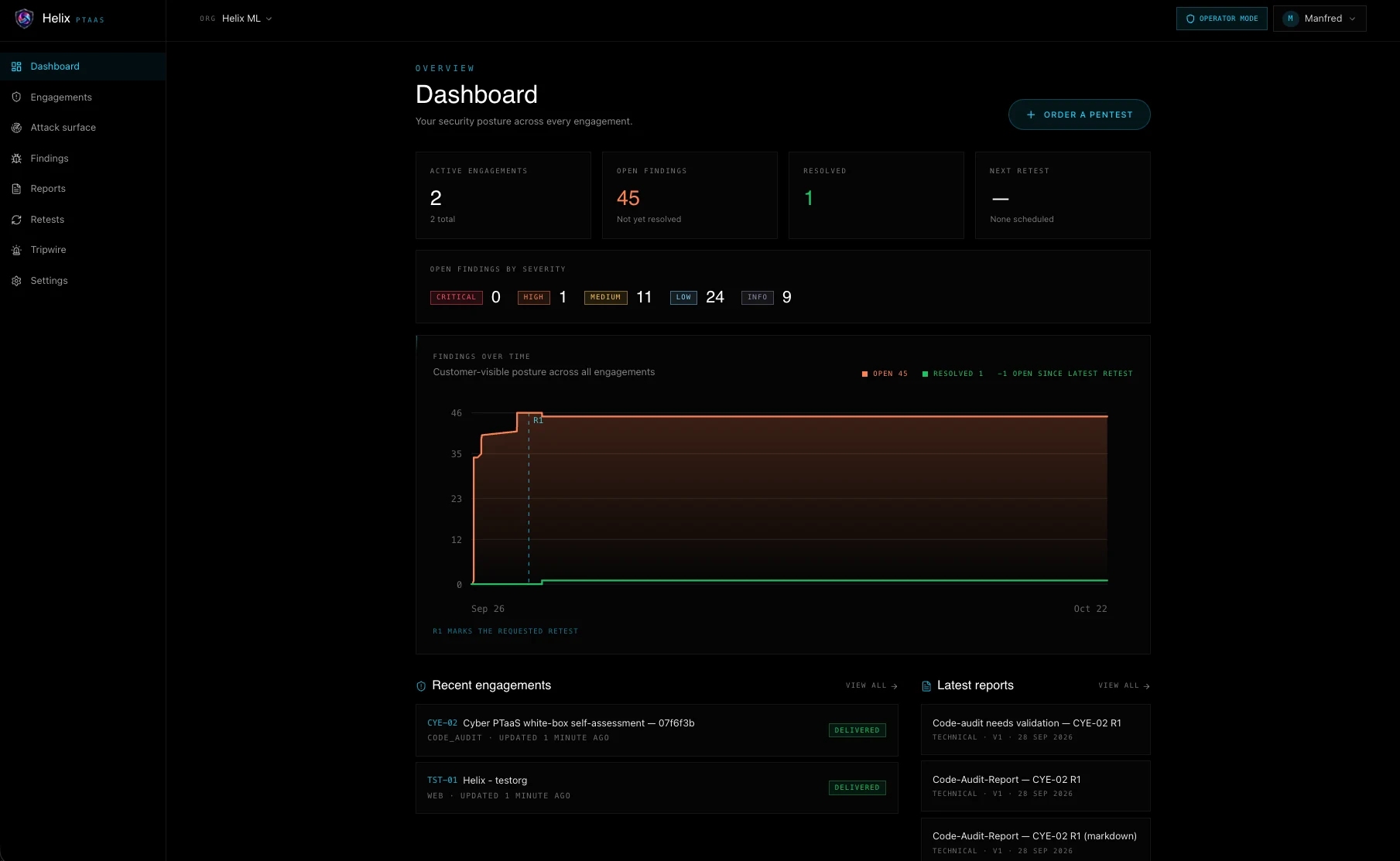View all recent engagements
Screen dimensions: 1400x861
point(871,686)
